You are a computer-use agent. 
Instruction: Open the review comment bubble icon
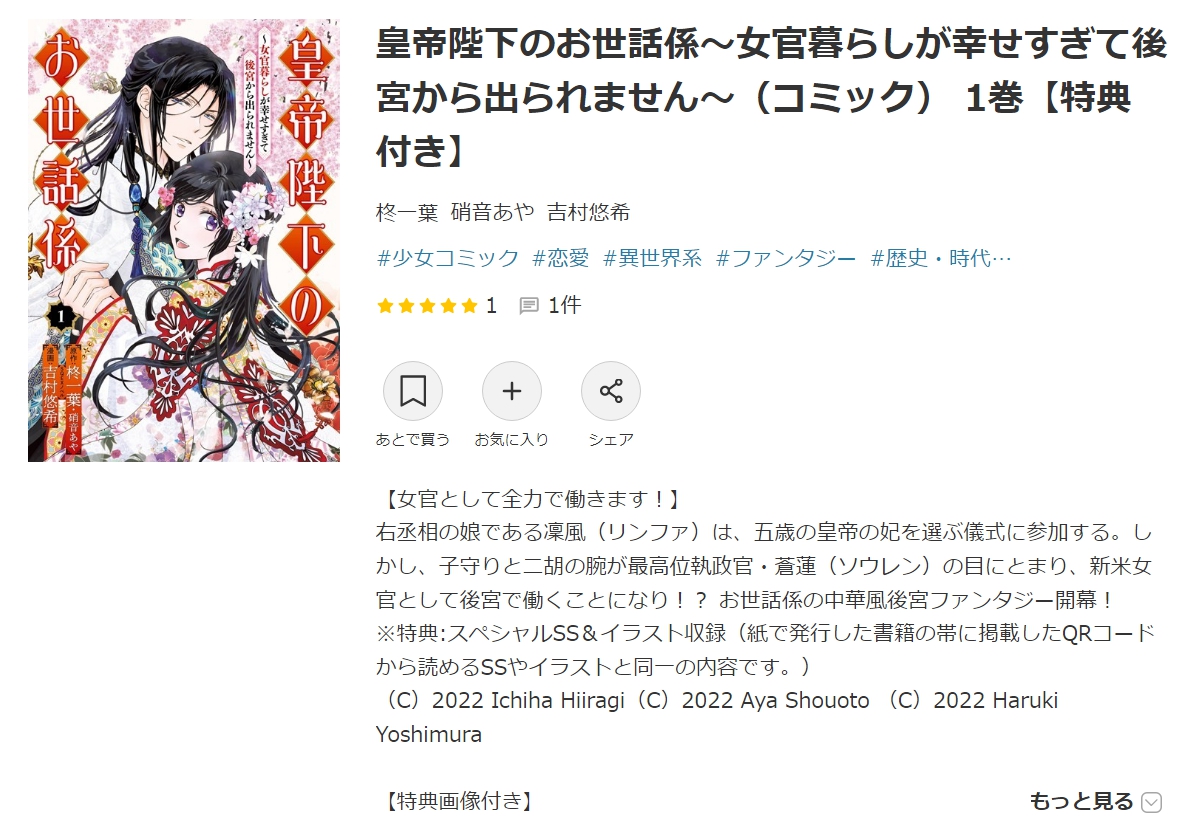[x=529, y=306]
